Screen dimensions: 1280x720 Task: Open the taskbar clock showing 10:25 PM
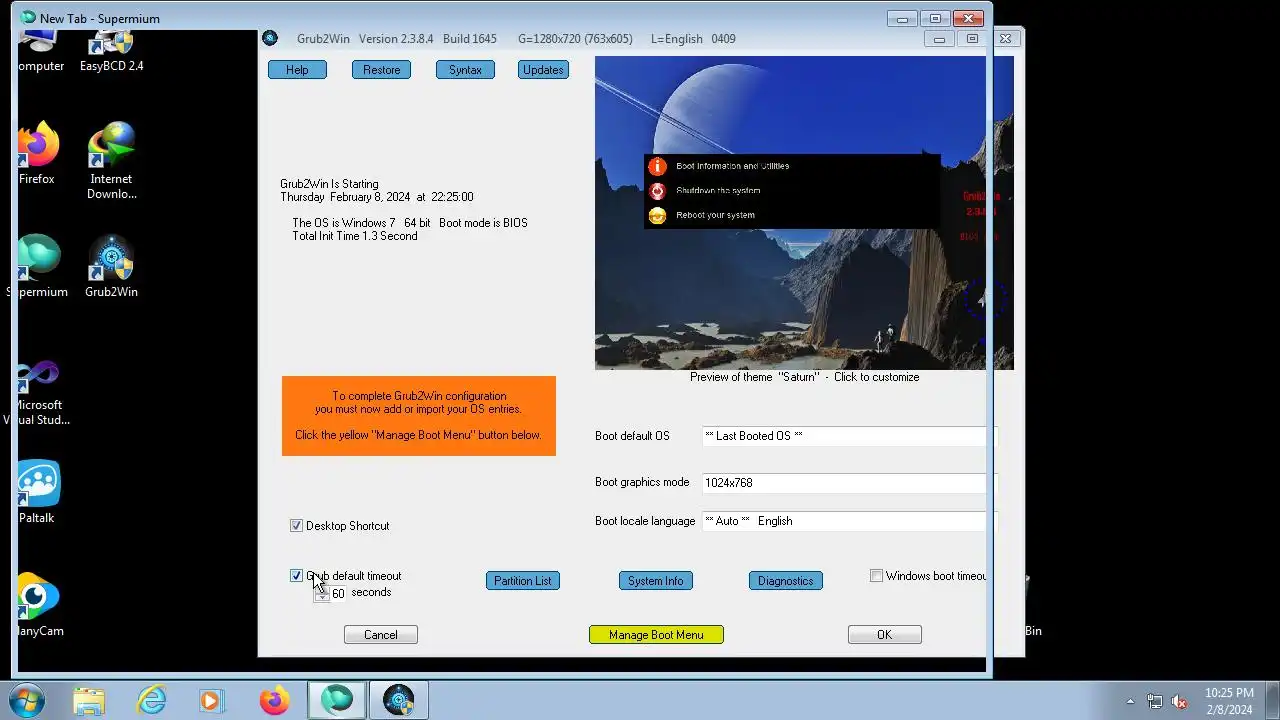tap(1229, 701)
